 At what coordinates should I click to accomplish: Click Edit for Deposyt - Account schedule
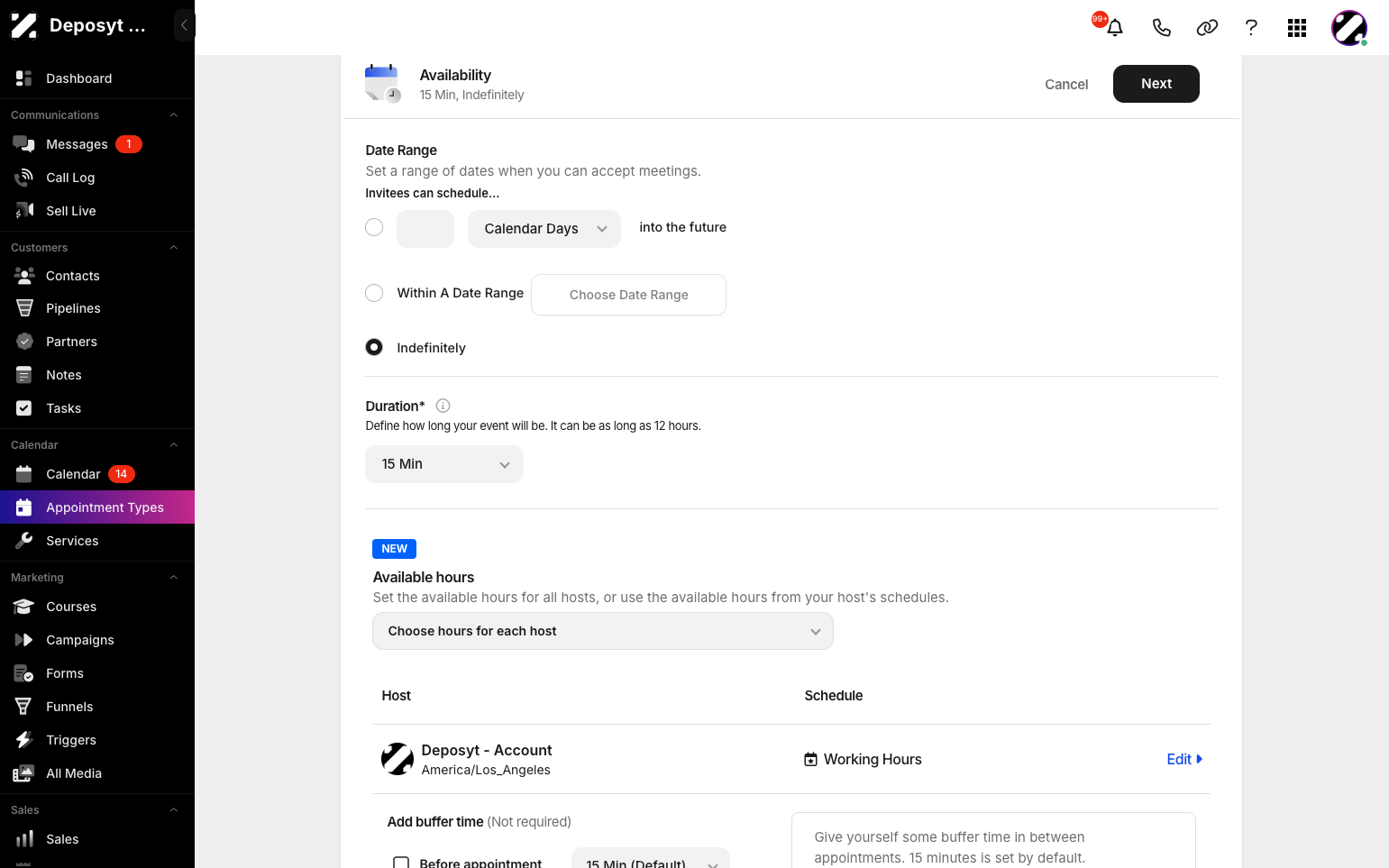1184,759
